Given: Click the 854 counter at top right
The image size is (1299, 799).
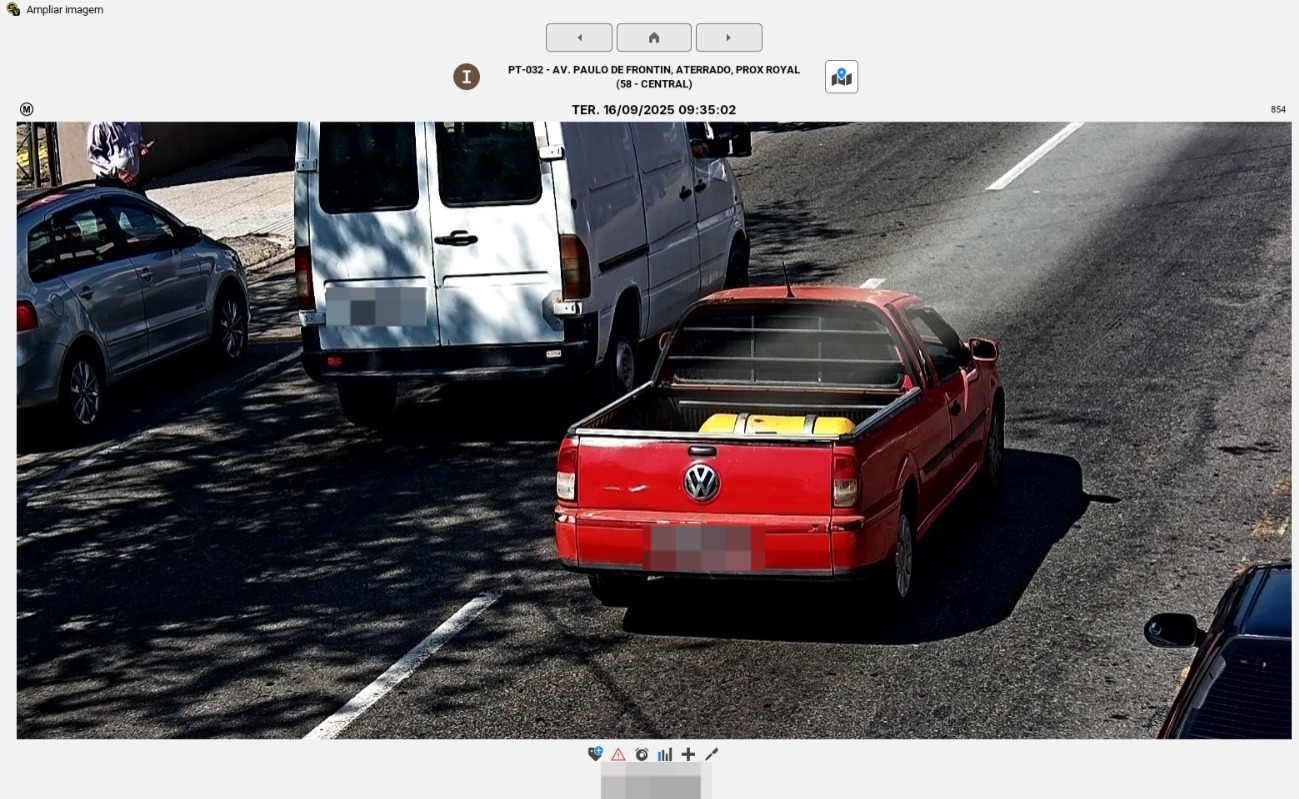Looking at the screenshot, I should point(1278,109).
